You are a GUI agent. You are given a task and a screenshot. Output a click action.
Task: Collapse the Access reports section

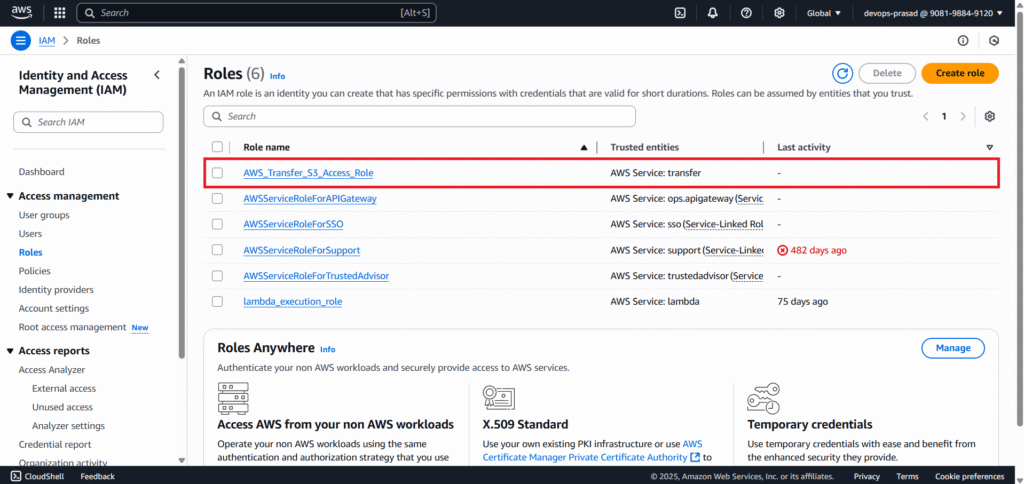(x=10, y=351)
